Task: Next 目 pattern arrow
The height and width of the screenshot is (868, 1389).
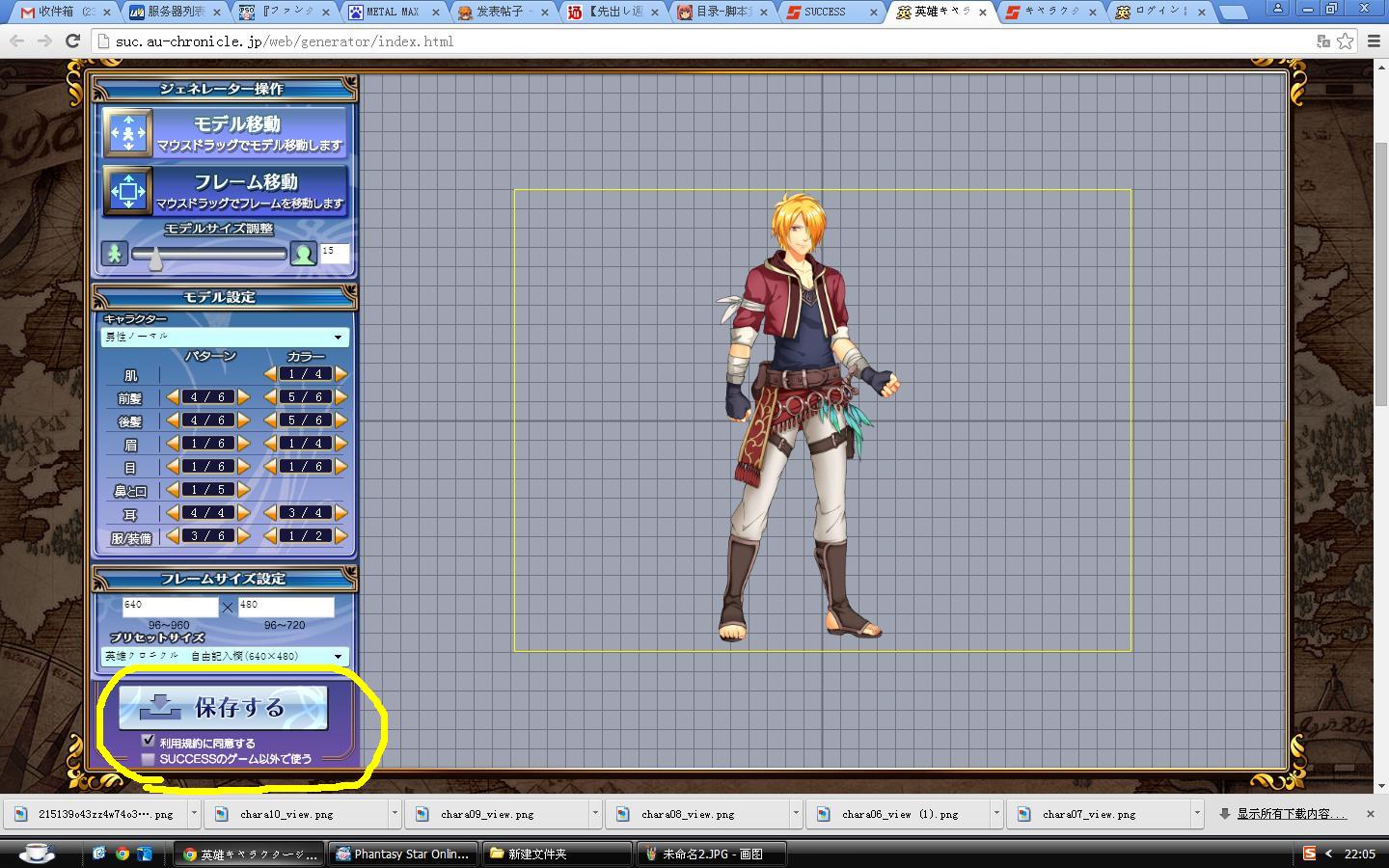Action: [x=243, y=467]
